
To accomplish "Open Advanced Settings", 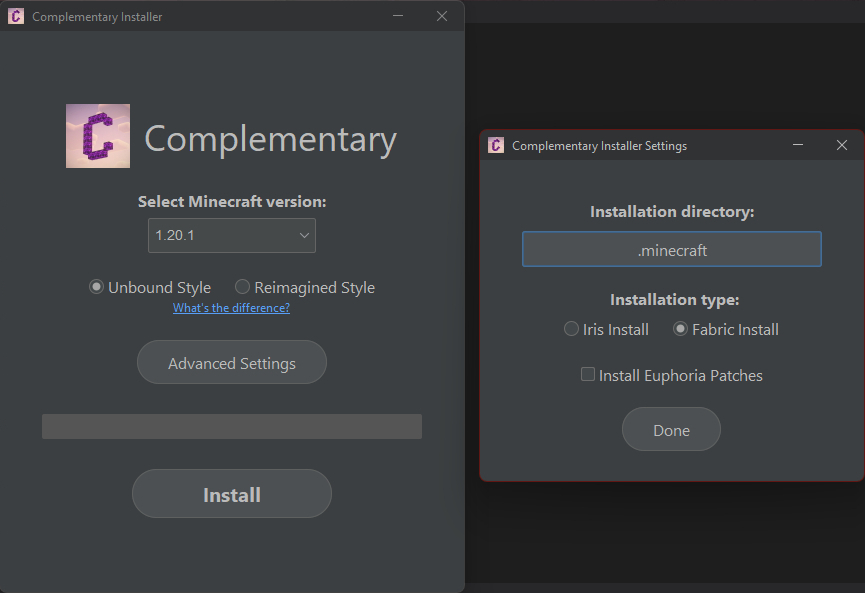I will (232, 363).
